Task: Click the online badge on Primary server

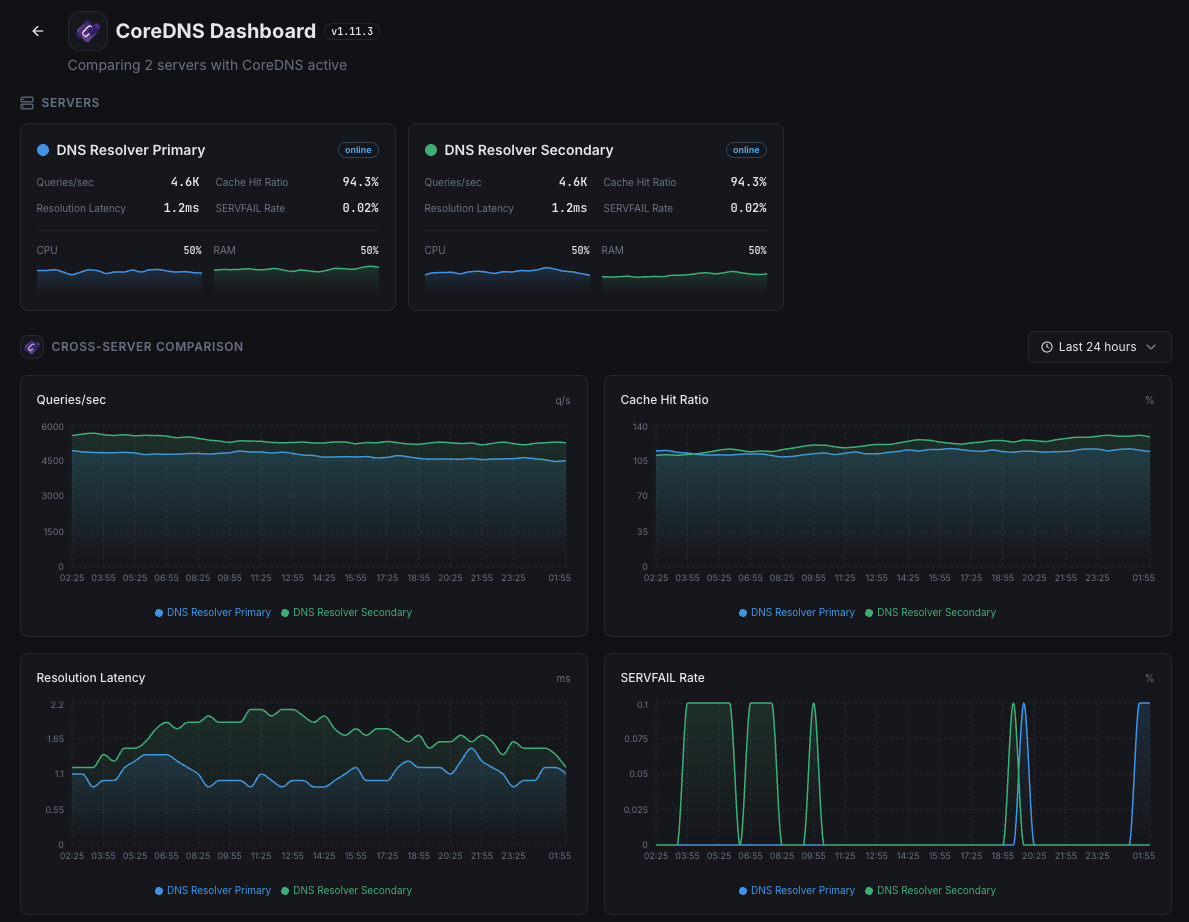Action: tap(358, 150)
